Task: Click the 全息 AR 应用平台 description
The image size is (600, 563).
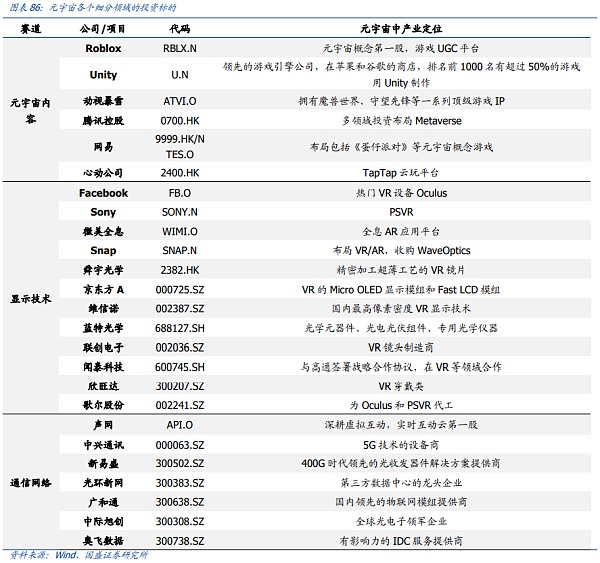Action: pyautogui.click(x=401, y=232)
